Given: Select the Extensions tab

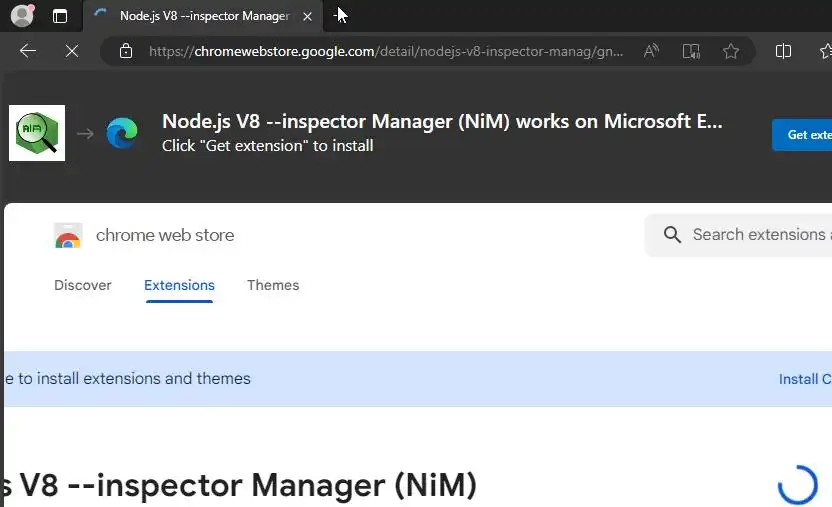Looking at the screenshot, I should coord(179,285).
